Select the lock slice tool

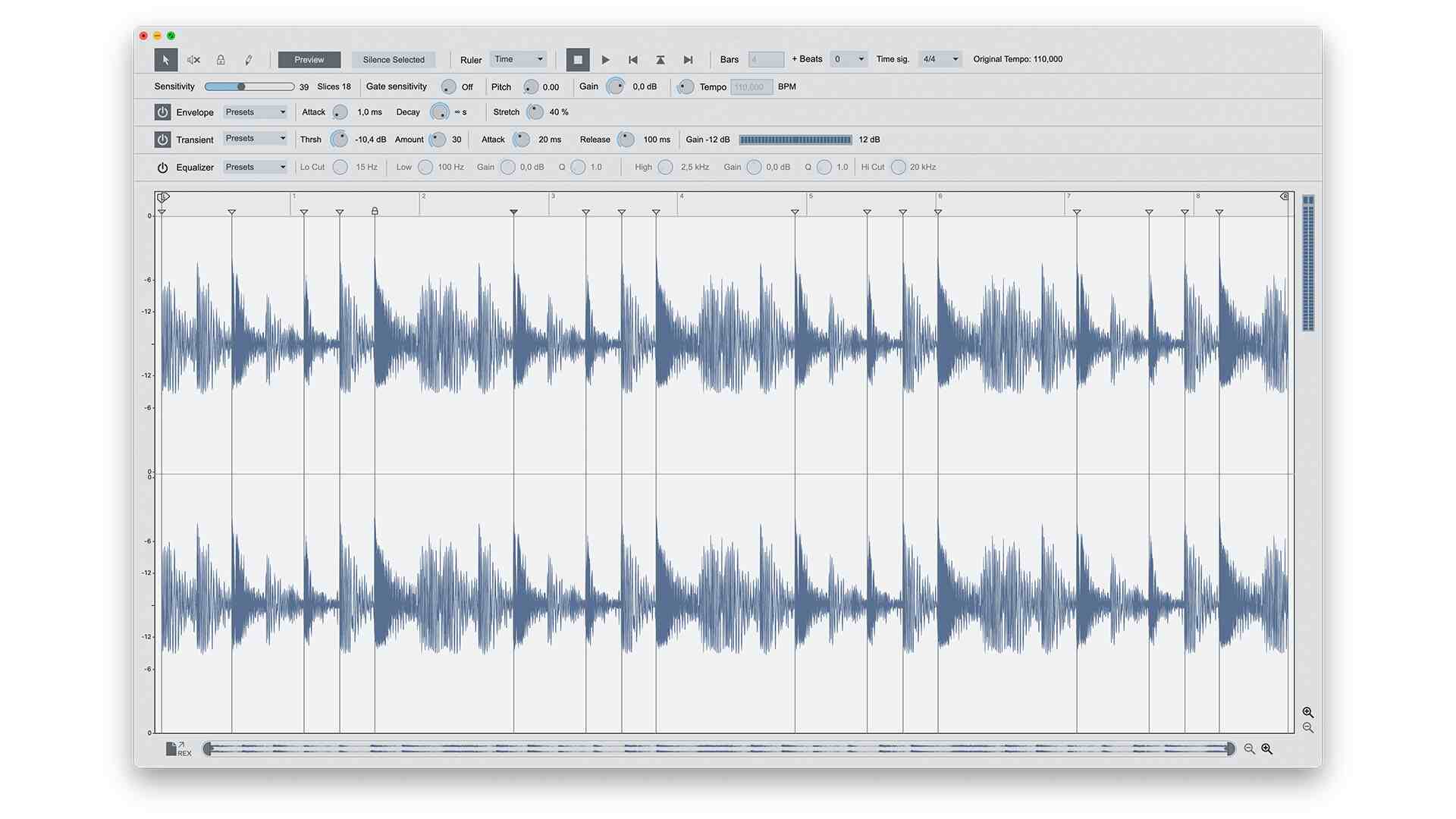click(x=221, y=60)
